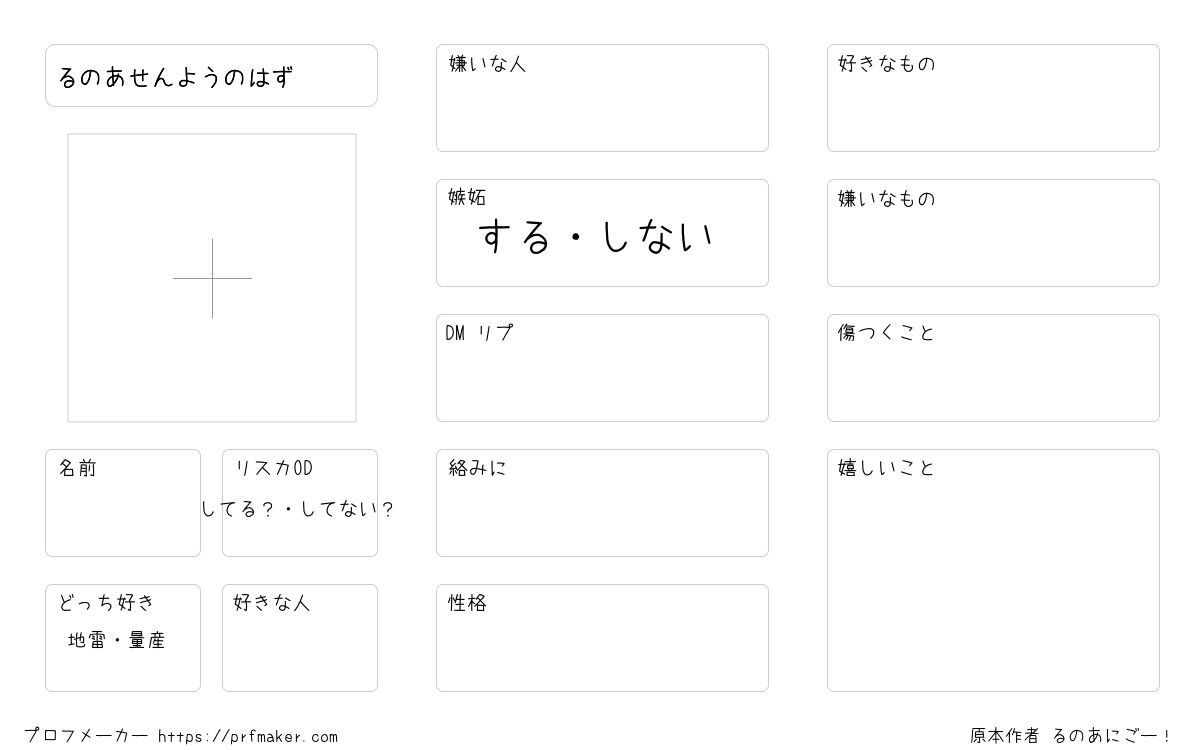Click the 名前 name box

tap(123, 503)
